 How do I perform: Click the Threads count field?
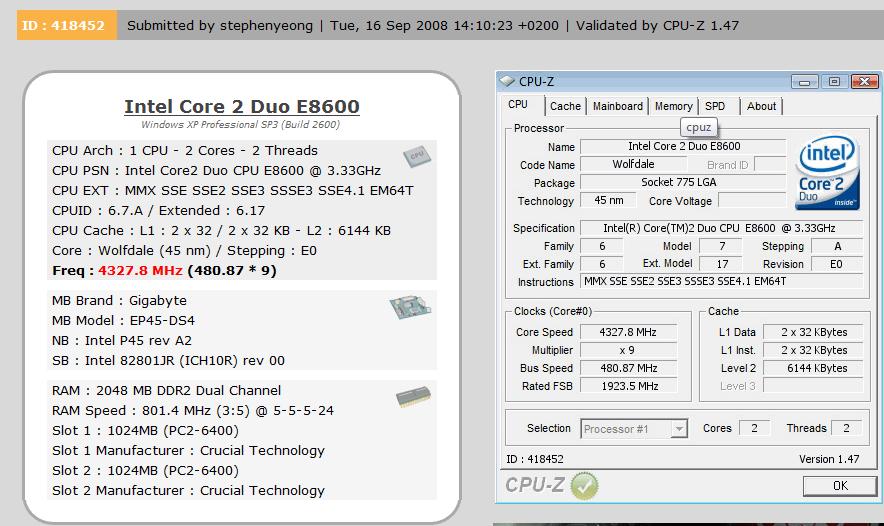pos(846,428)
